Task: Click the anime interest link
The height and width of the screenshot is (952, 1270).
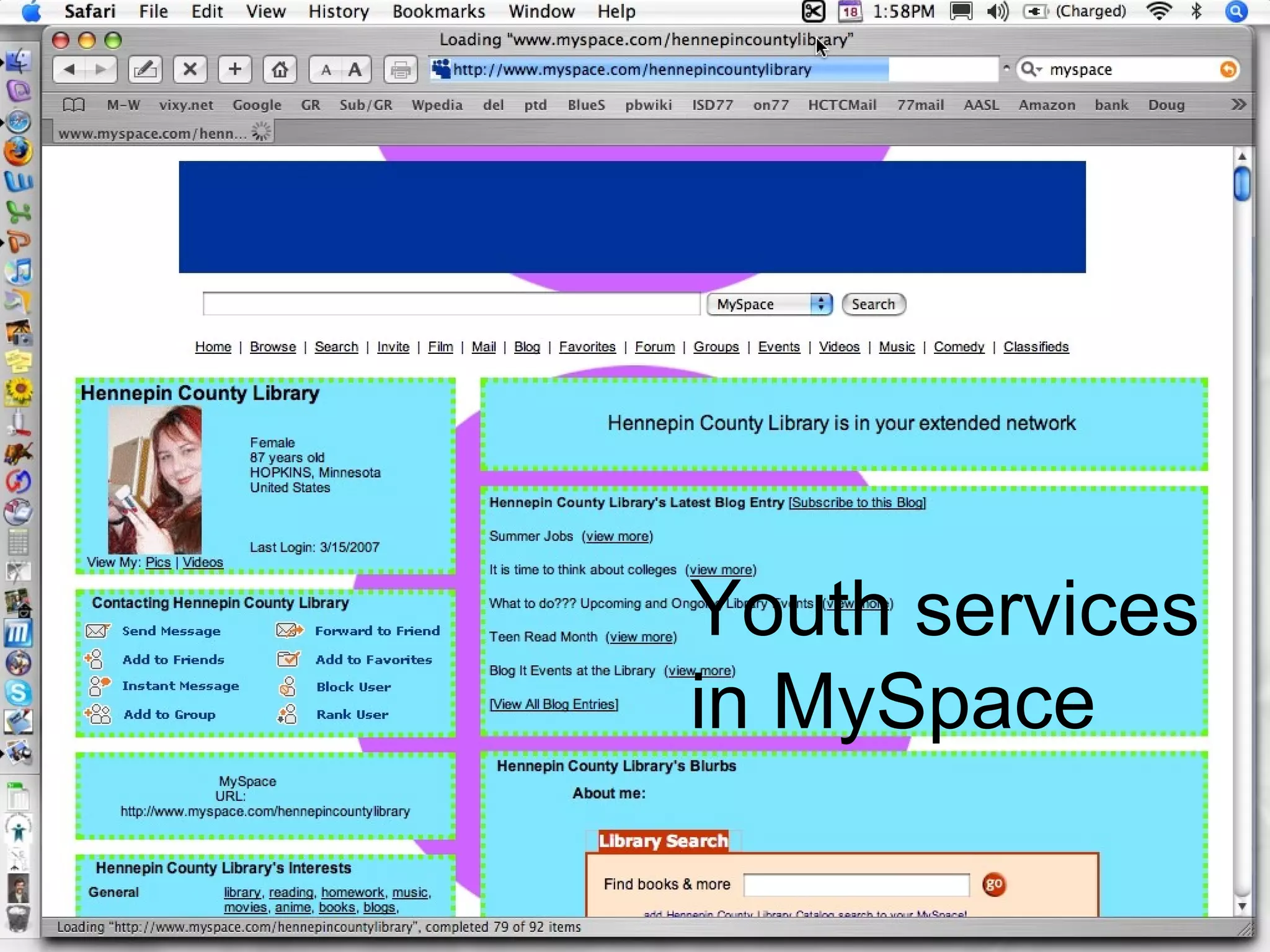Action: [x=293, y=907]
